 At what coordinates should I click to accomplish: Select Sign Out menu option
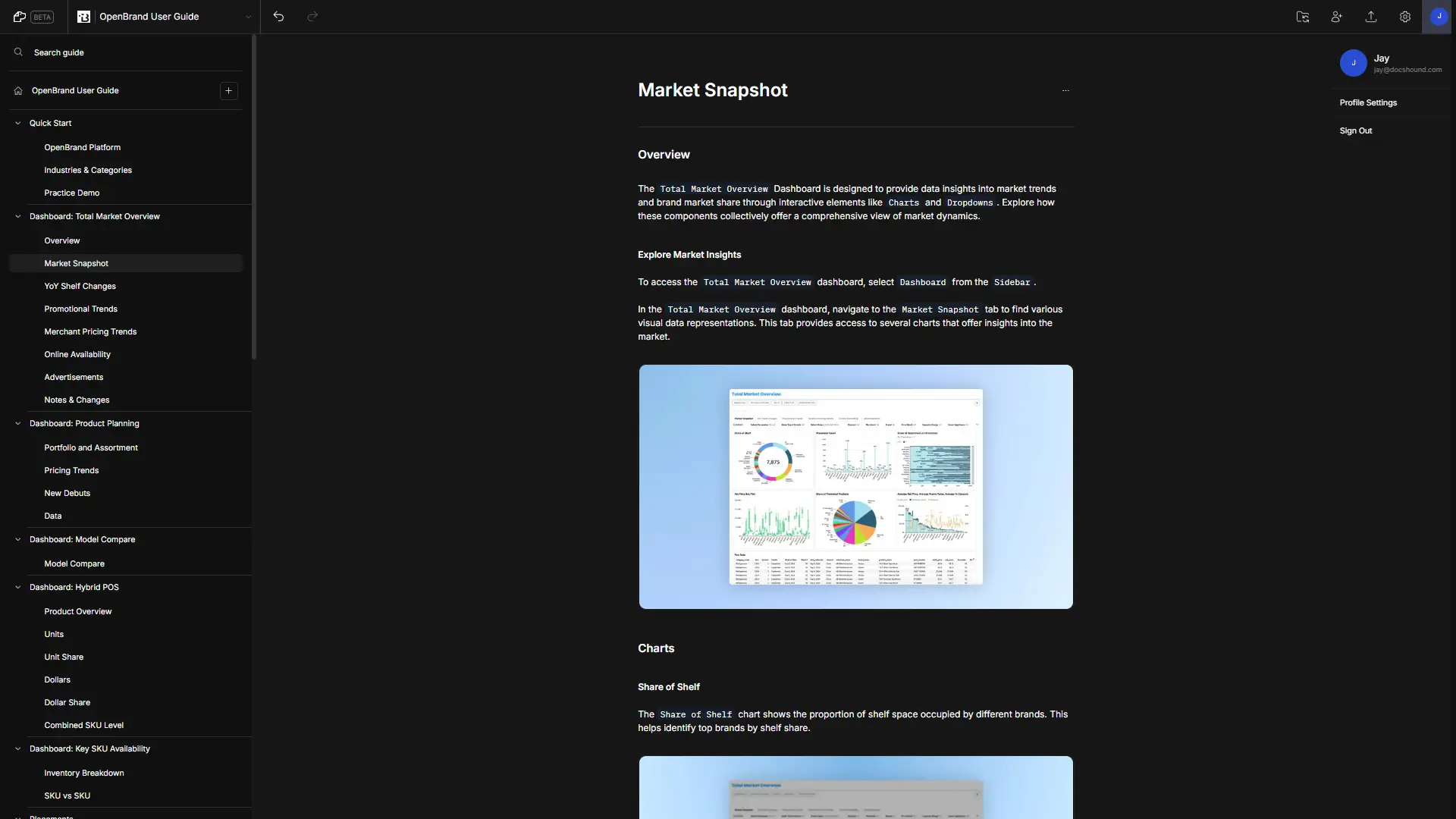click(x=1356, y=131)
